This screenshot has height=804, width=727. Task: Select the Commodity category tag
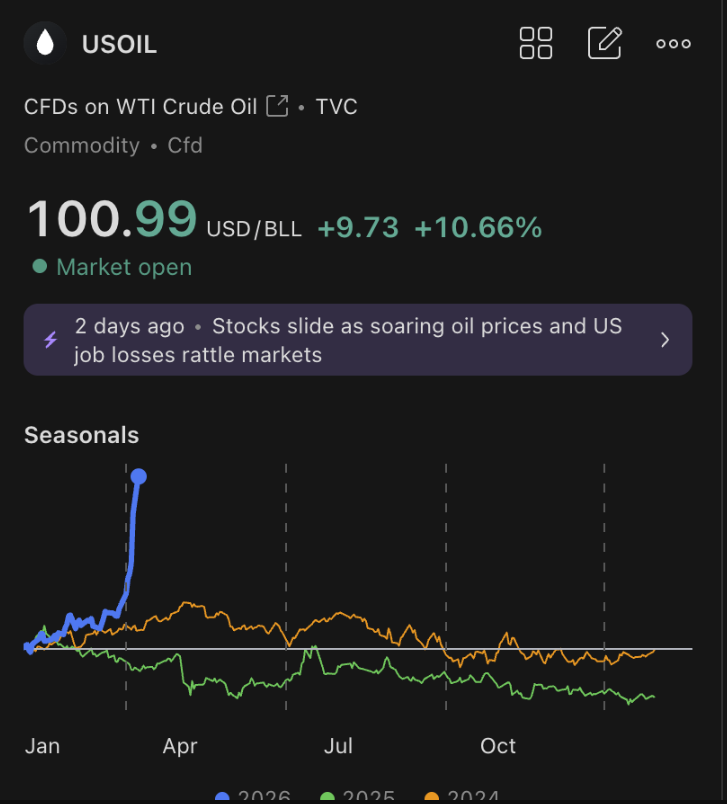[82, 145]
